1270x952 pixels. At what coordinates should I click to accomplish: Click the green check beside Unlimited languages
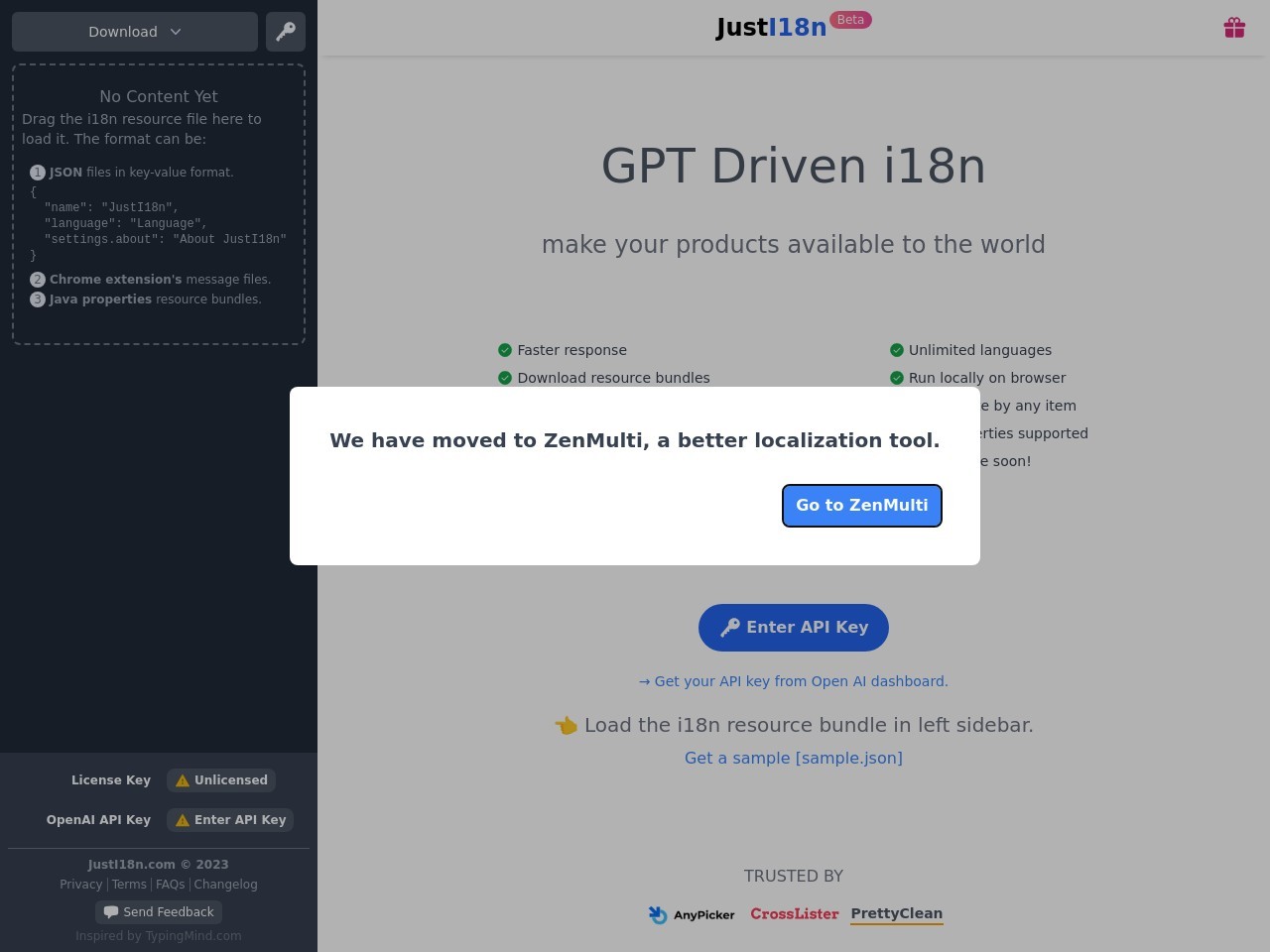(x=897, y=350)
